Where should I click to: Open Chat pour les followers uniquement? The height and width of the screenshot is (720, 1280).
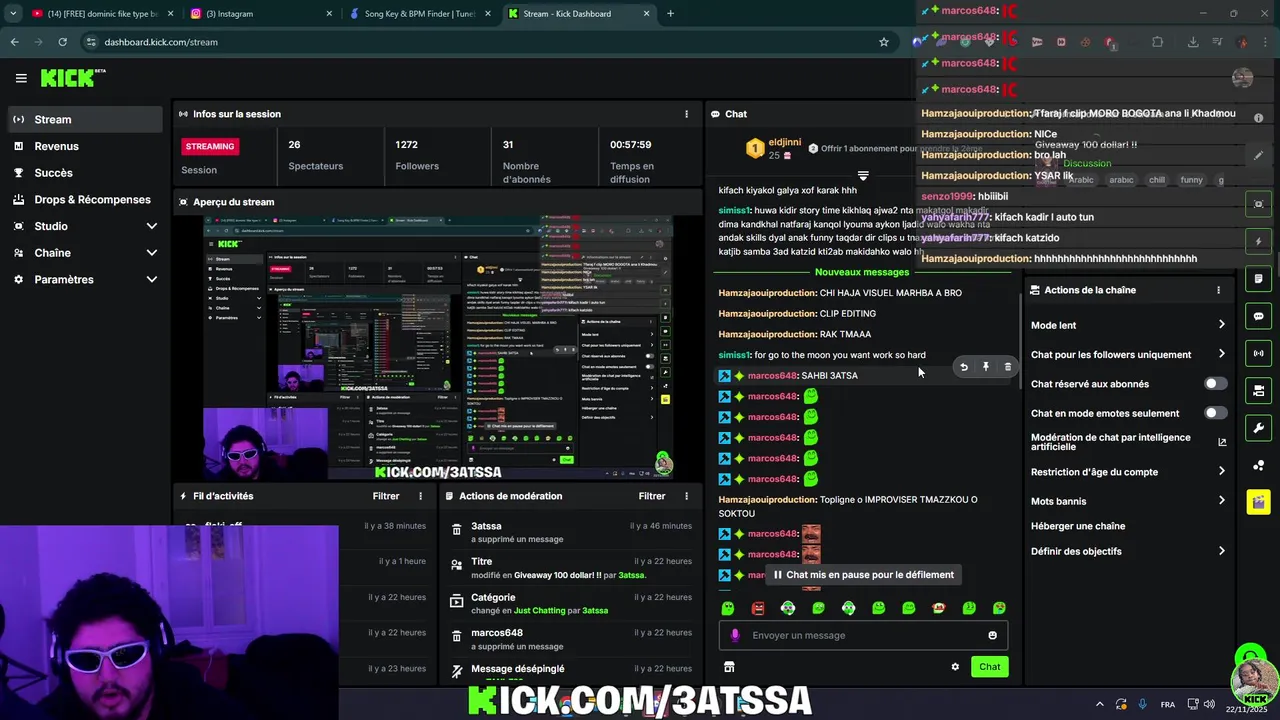(x=1128, y=354)
